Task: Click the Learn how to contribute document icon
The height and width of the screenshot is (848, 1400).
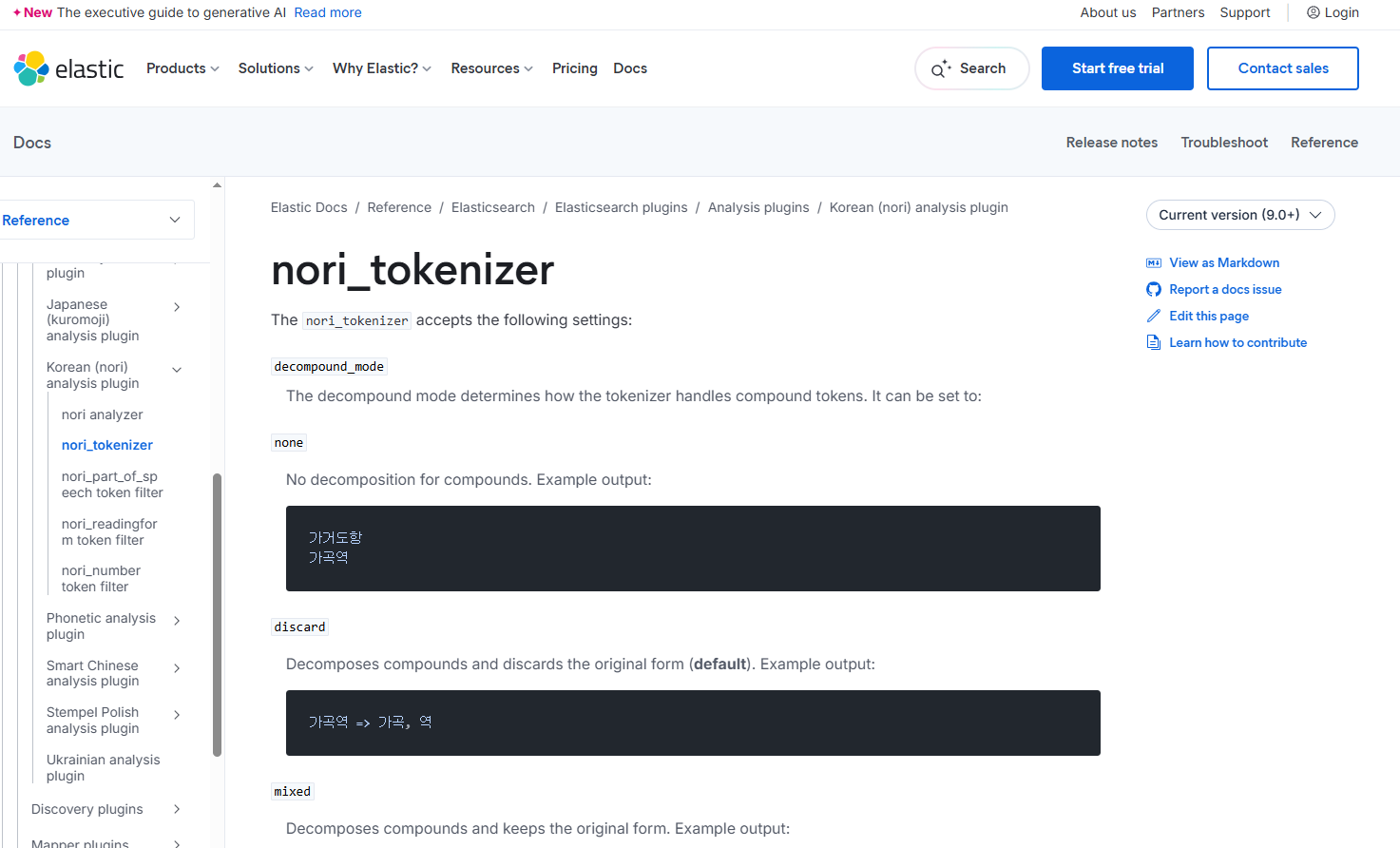Action: tap(1154, 343)
